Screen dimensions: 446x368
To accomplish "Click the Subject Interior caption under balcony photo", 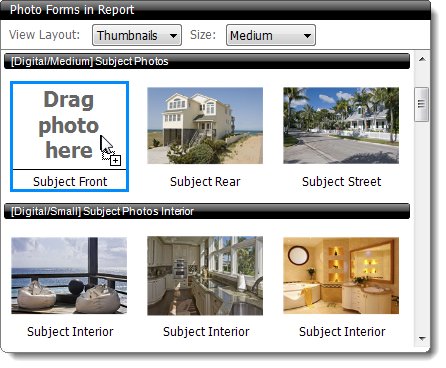I will pyautogui.click(x=70, y=332).
